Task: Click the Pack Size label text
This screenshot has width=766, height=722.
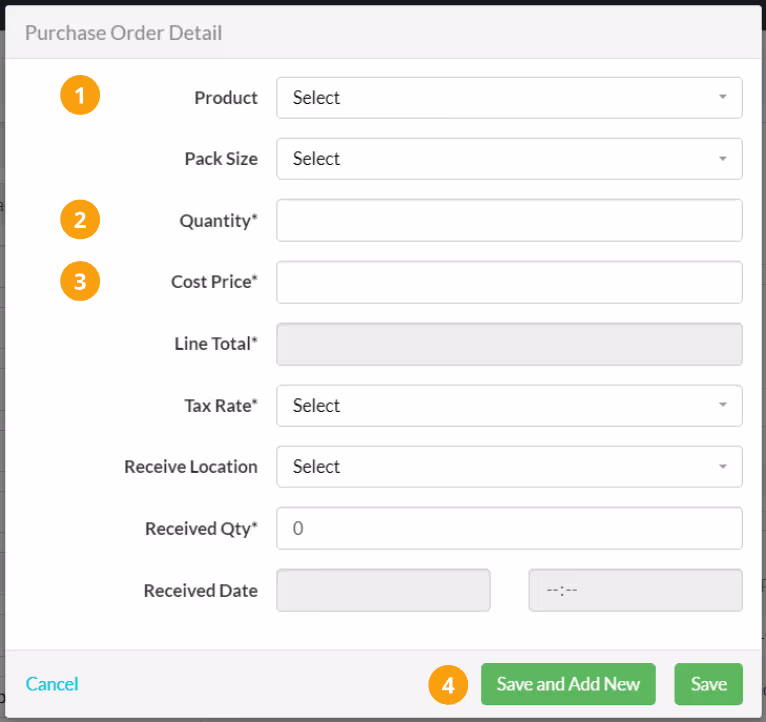Action: (x=221, y=159)
